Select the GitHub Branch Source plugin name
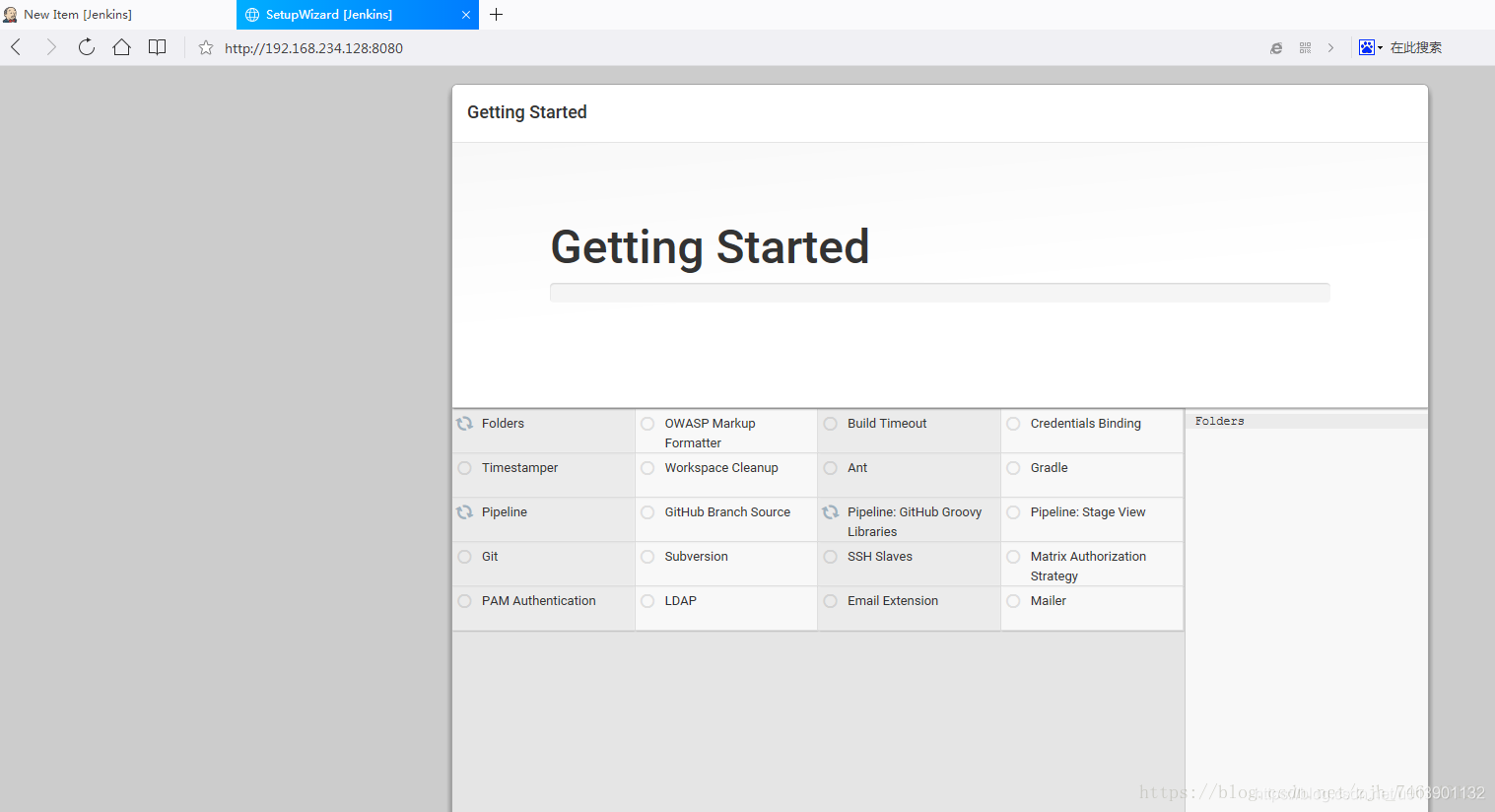Screen dimensions: 1495x812 [x=727, y=512]
